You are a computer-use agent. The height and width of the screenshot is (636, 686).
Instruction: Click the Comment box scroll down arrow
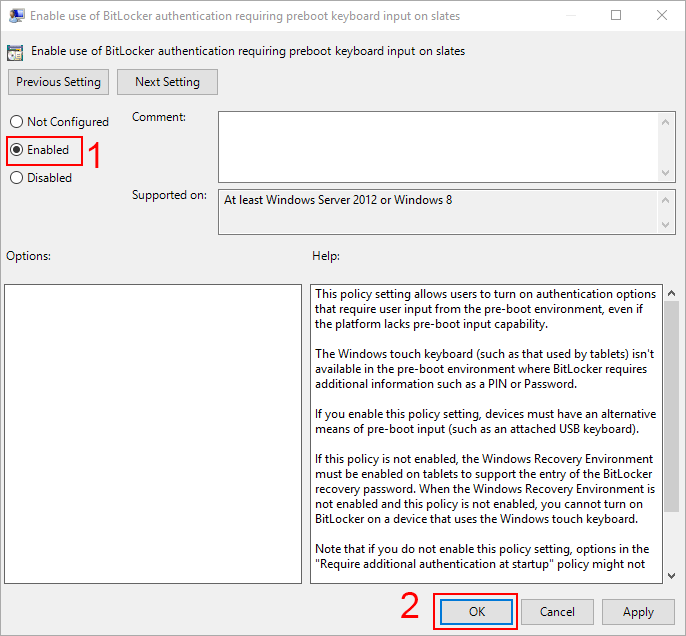click(x=665, y=172)
